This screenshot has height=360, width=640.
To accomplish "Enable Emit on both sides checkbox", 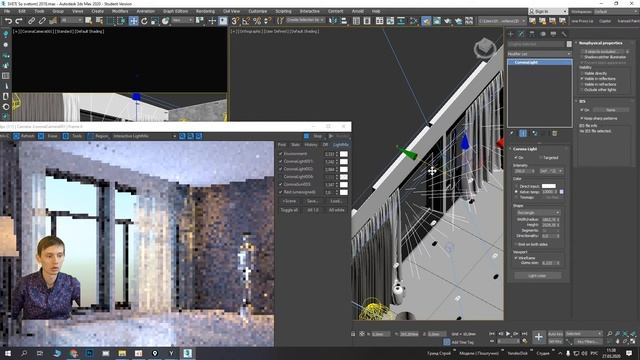I will click(516, 244).
